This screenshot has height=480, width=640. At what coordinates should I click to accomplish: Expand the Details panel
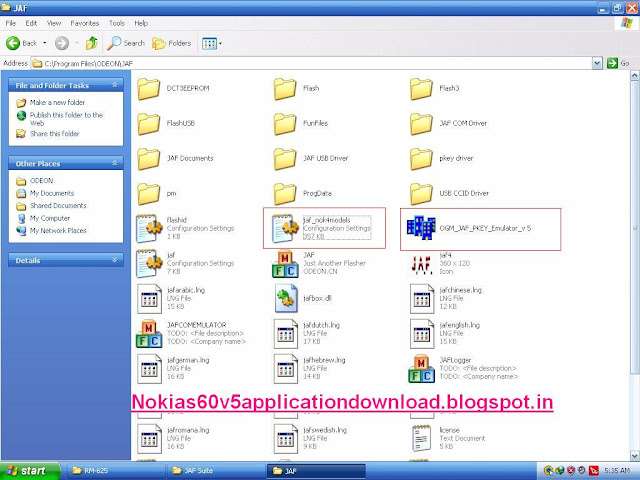(115, 260)
